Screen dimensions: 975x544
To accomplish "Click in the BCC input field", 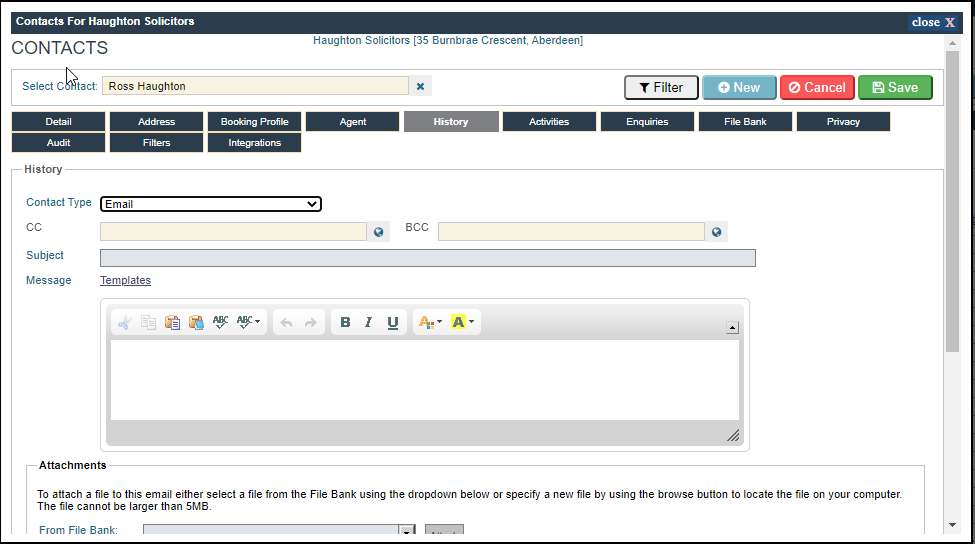I will 571,232.
